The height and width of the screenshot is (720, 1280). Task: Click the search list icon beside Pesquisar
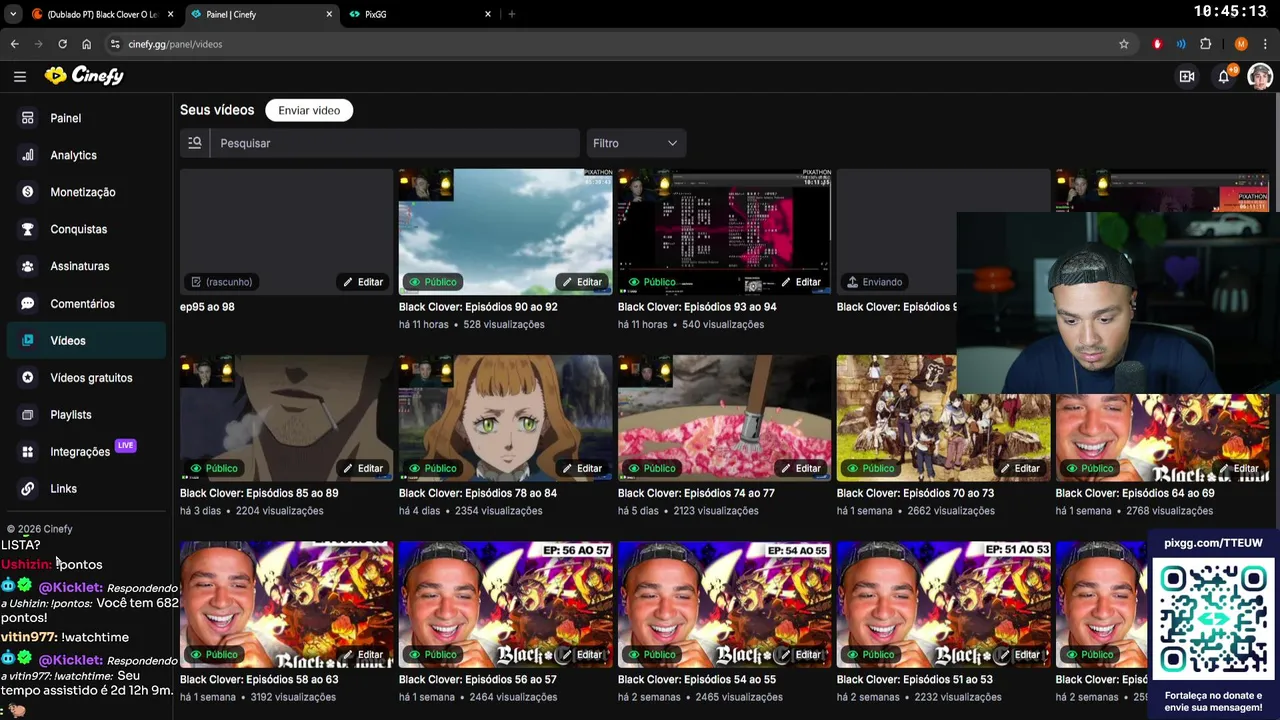tap(195, 143)
